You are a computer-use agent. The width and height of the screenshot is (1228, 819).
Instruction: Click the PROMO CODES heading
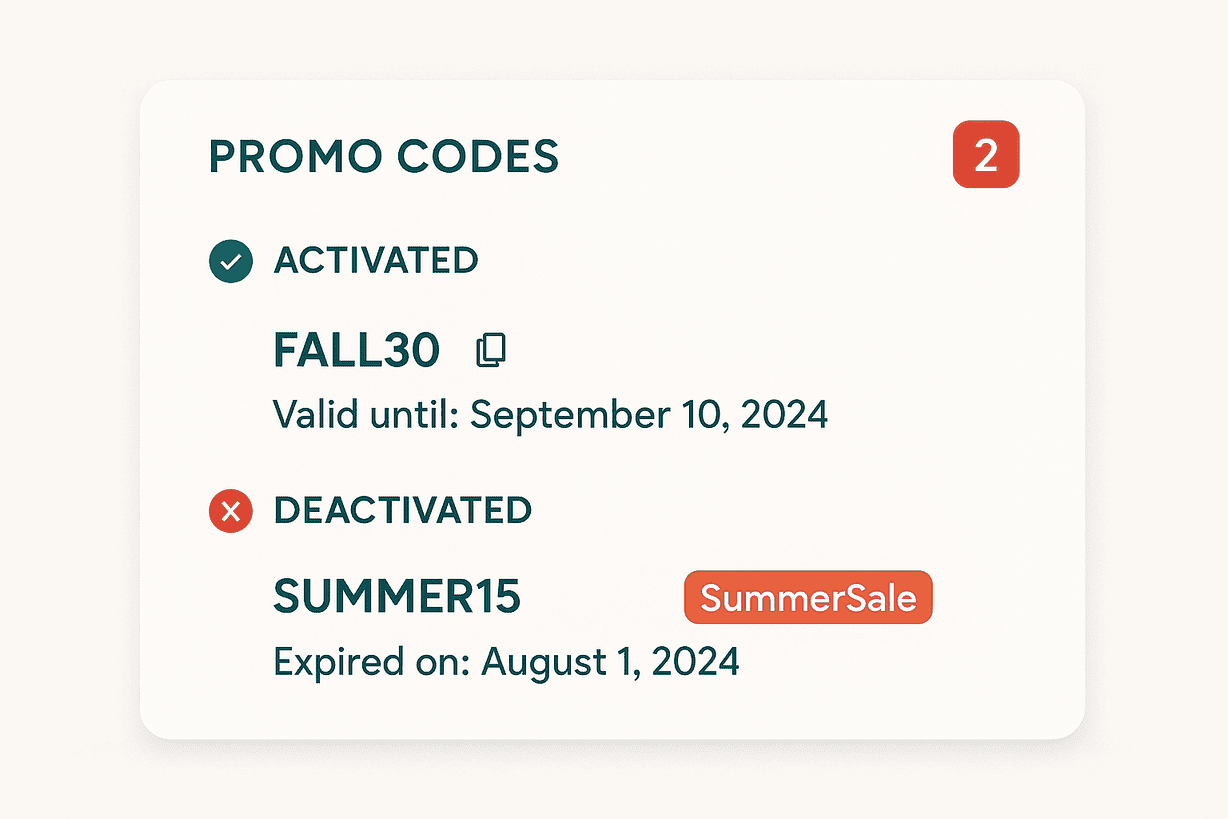[383, 157]
